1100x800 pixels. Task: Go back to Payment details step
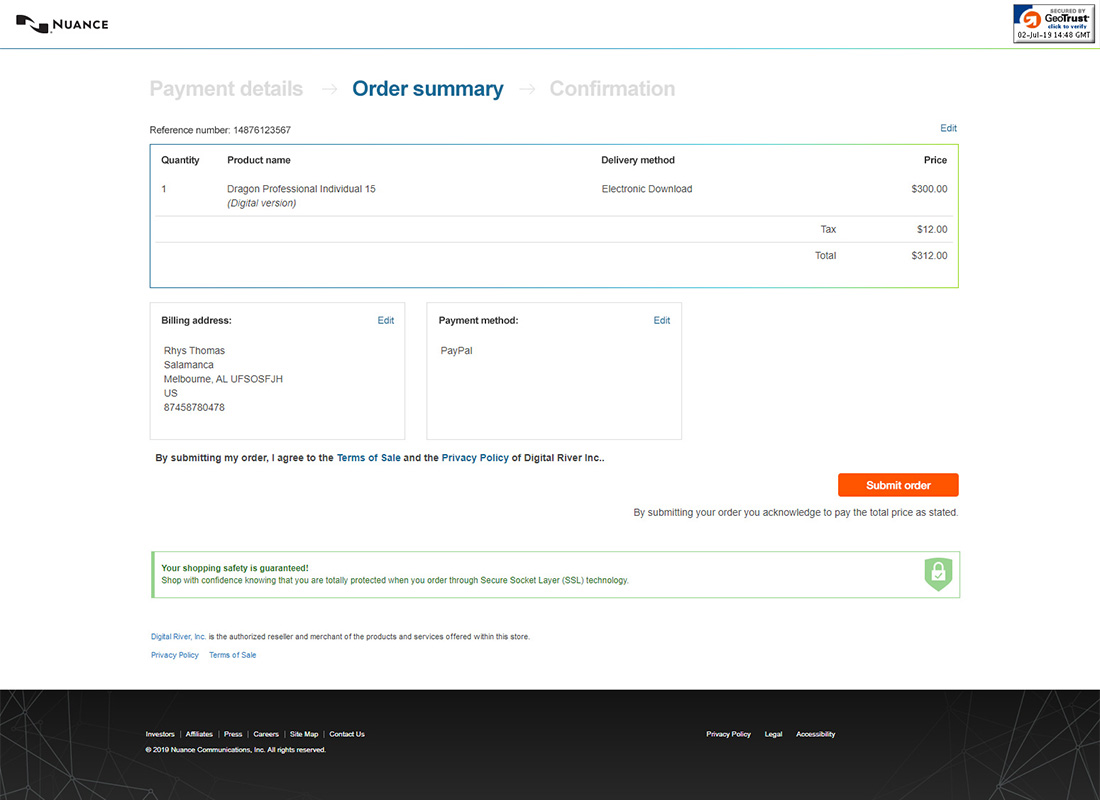pyautogui.click(x=226, y=88)
